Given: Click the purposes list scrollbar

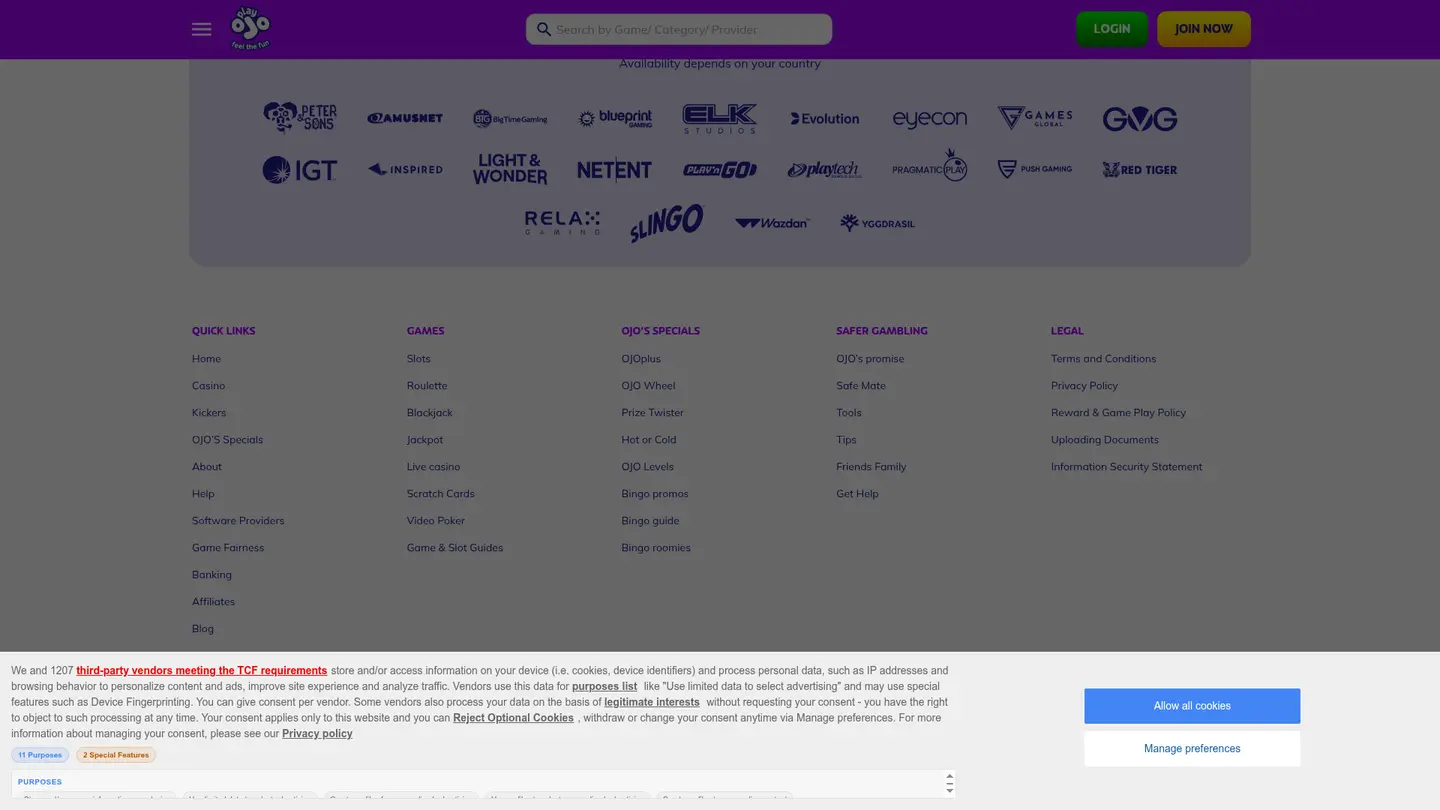Looking at the screenshot, I should point(949,783).
